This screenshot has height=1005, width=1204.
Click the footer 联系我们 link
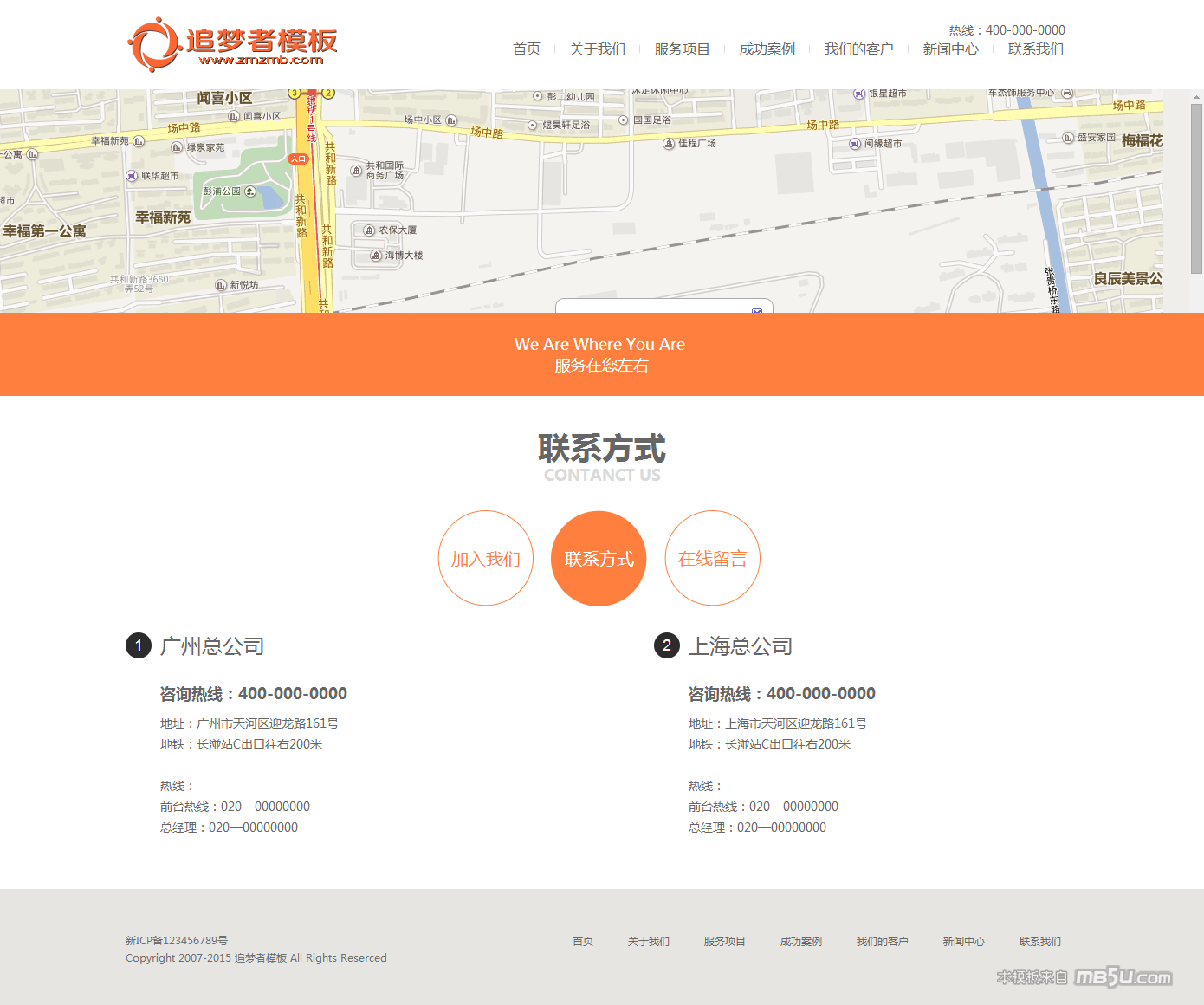1040,942
